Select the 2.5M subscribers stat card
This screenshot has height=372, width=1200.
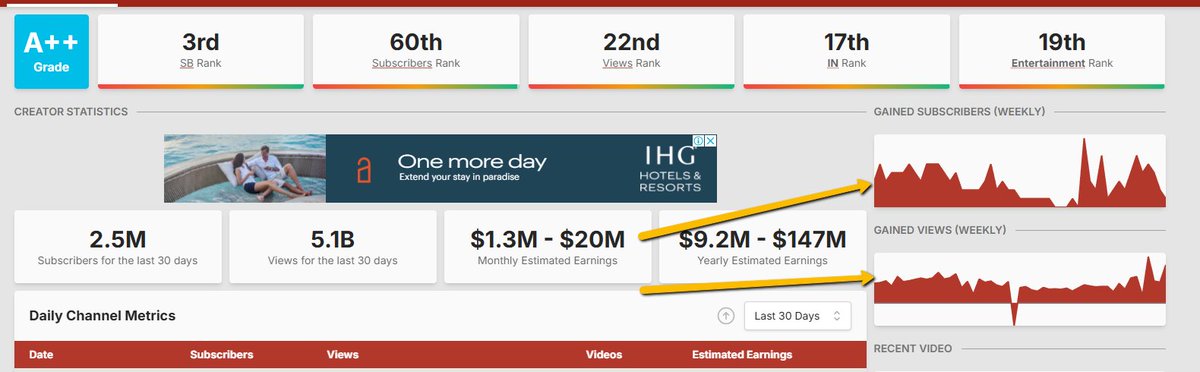click(x=117, y=246)
